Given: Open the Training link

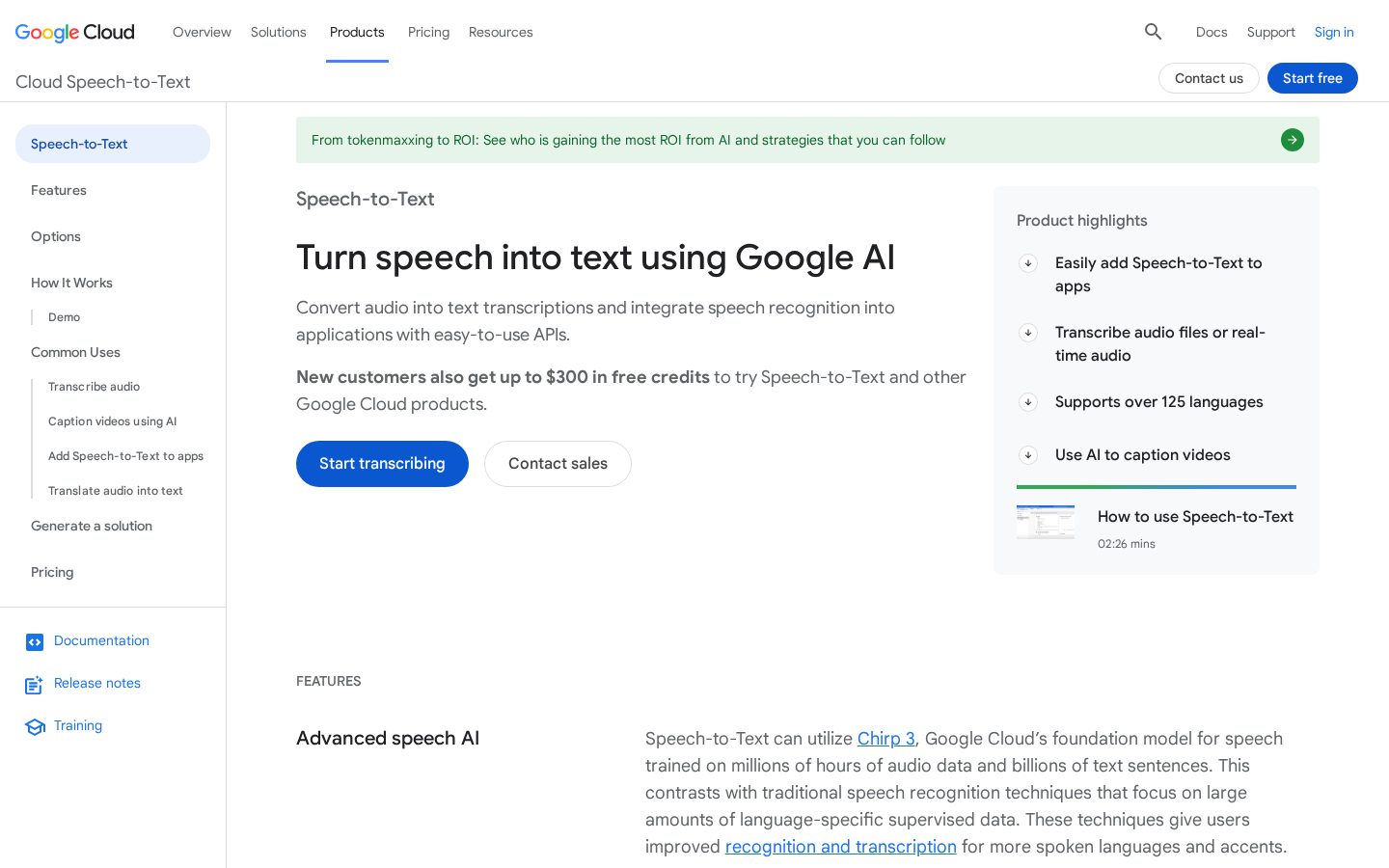Looking at the screenshot, I should (78, 725).
